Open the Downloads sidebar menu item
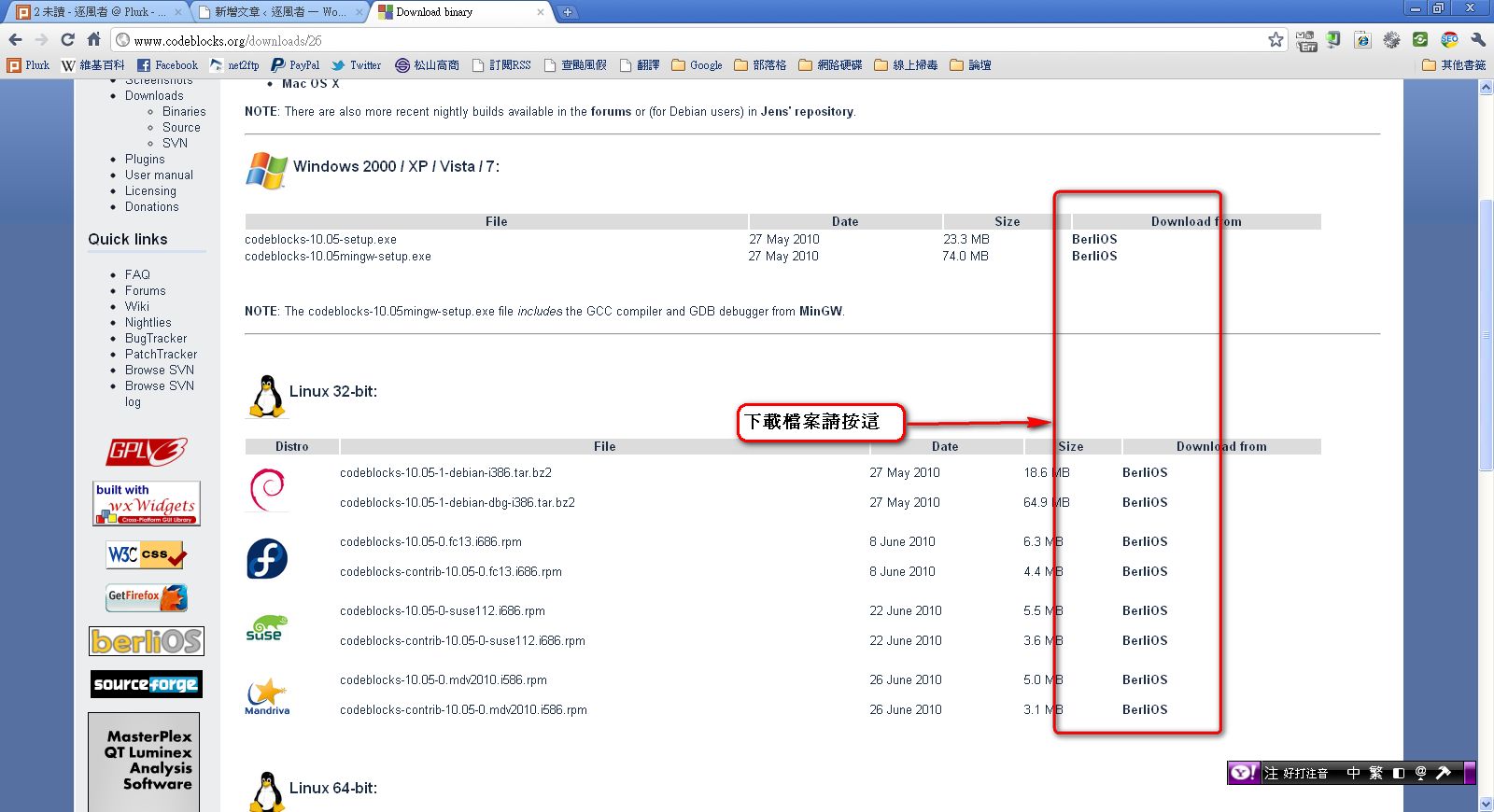The image size is (1494, 812). [x=154, y=95]
